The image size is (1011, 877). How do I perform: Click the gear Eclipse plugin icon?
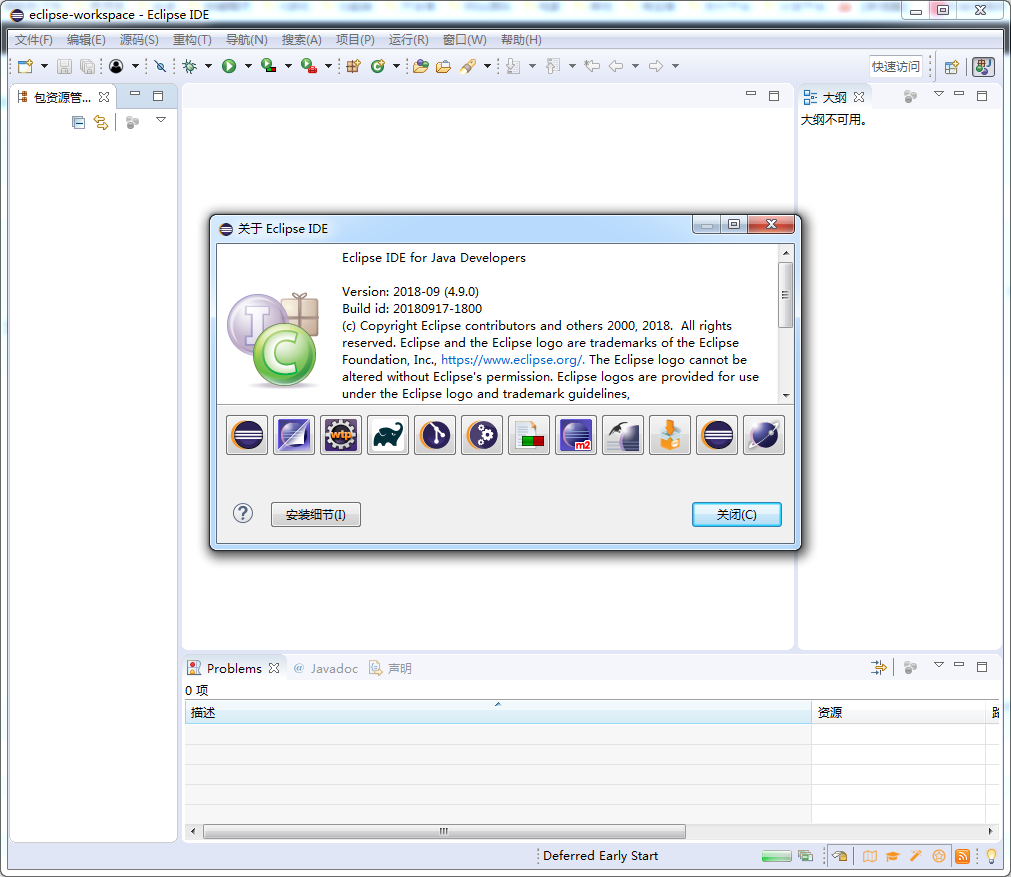point(482,435)
